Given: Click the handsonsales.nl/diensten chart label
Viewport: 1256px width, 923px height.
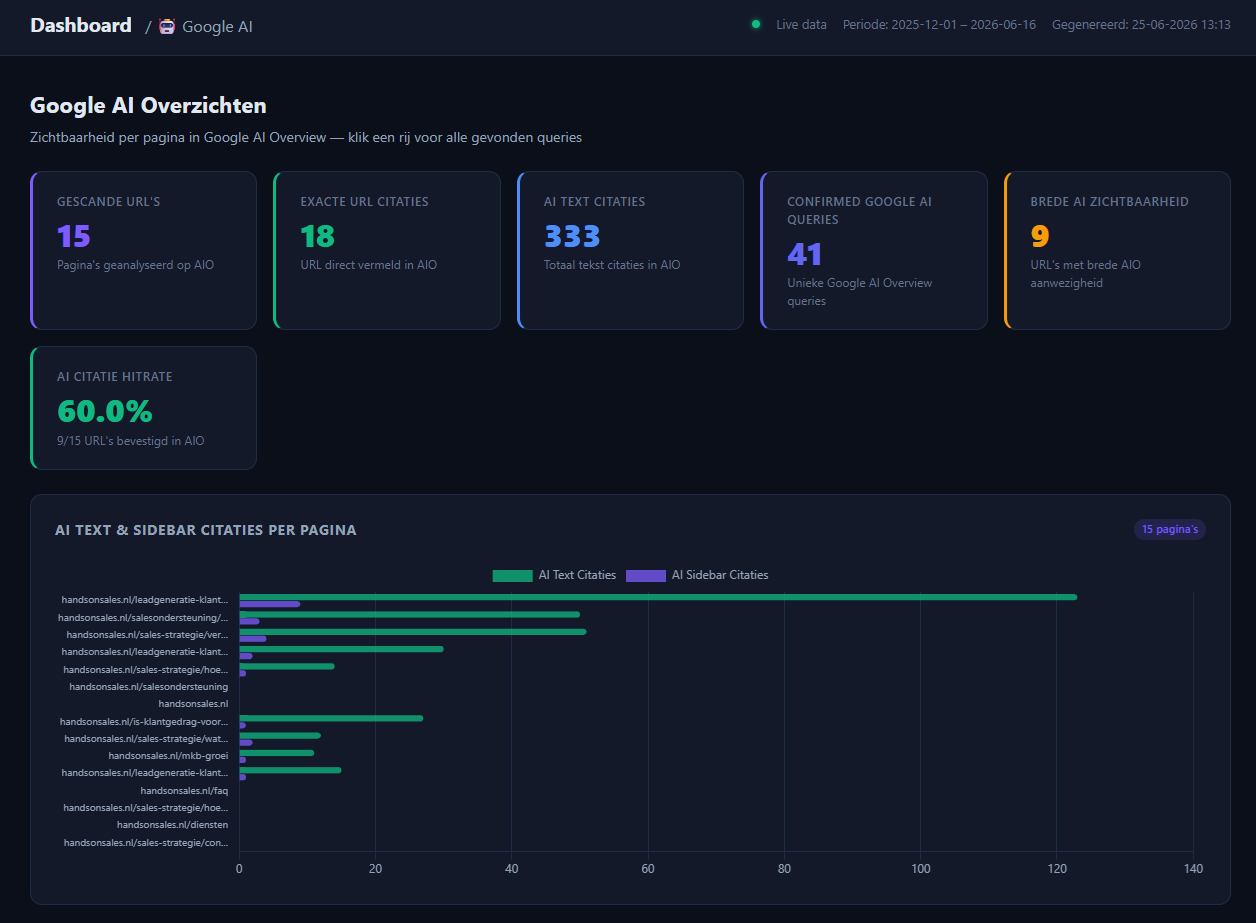Looking at the screenshot, I should pos(172,825).
